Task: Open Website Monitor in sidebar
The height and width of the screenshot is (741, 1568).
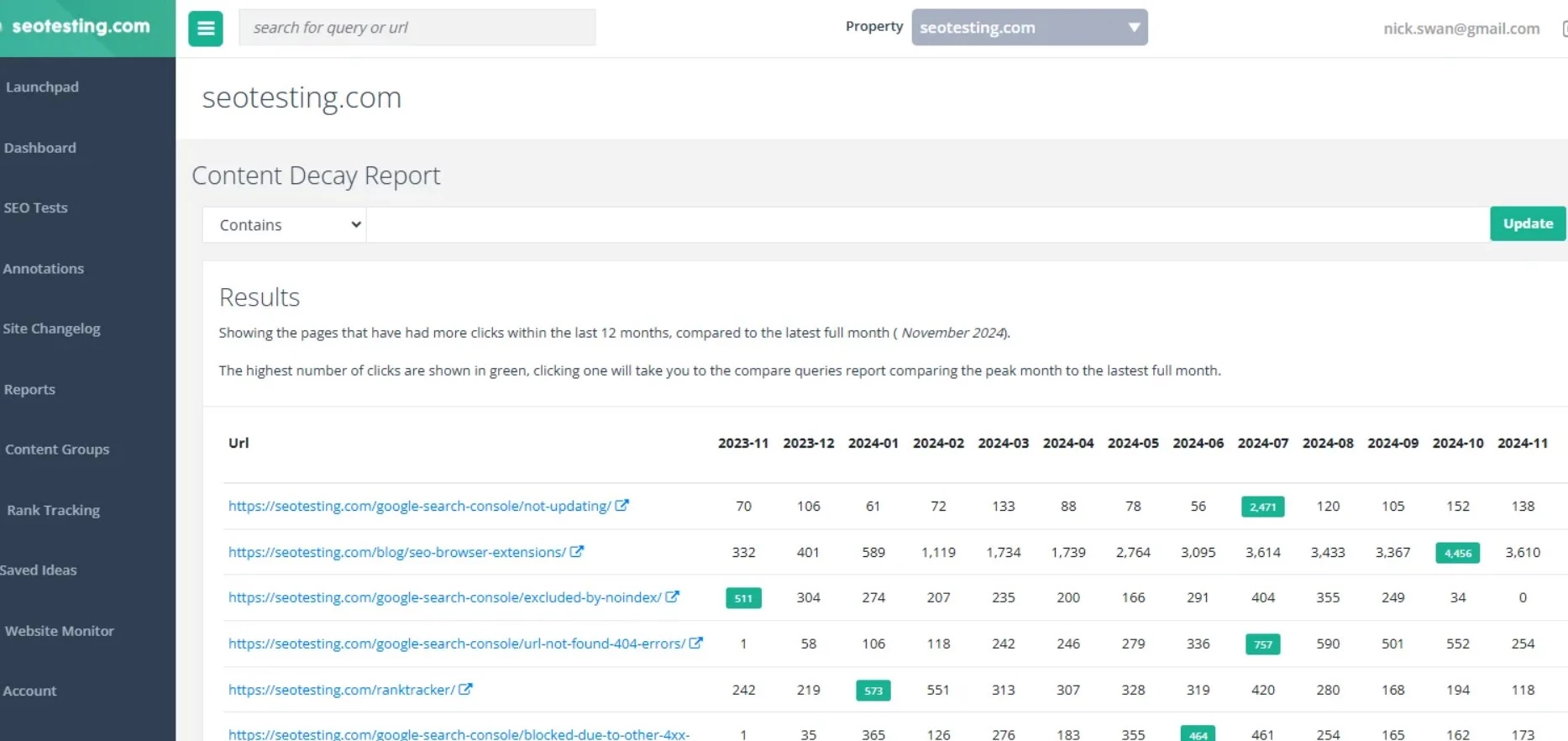Action: (x=59, y=631)
